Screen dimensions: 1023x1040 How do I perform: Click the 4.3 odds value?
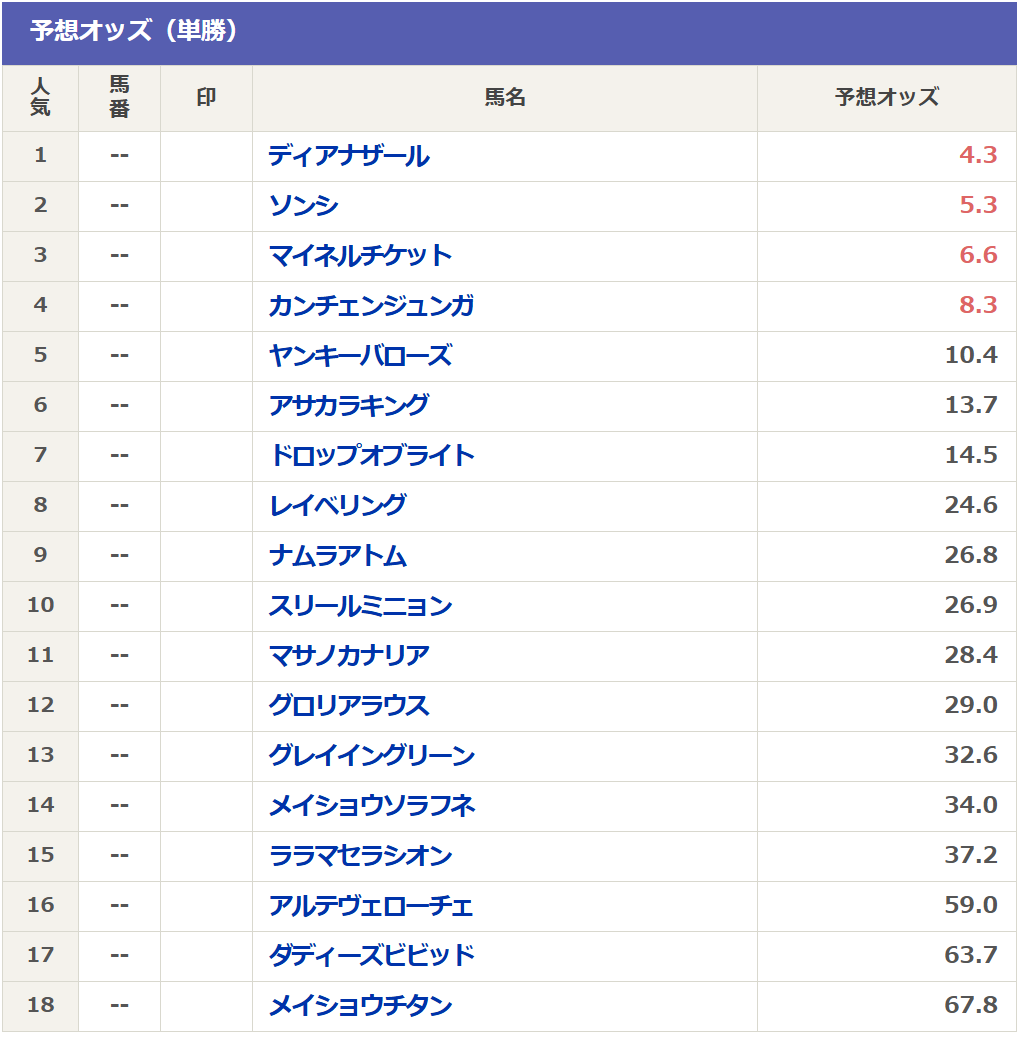coord(977,156)
